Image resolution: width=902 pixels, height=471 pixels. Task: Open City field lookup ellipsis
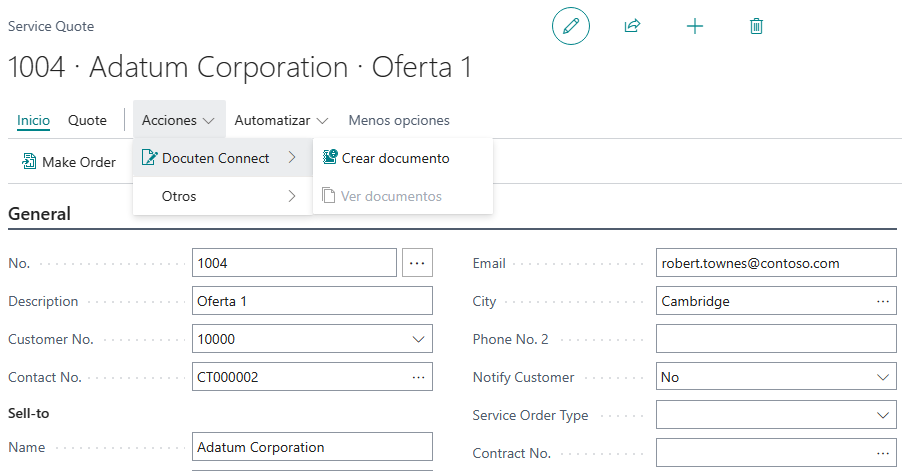pos(882,301)
